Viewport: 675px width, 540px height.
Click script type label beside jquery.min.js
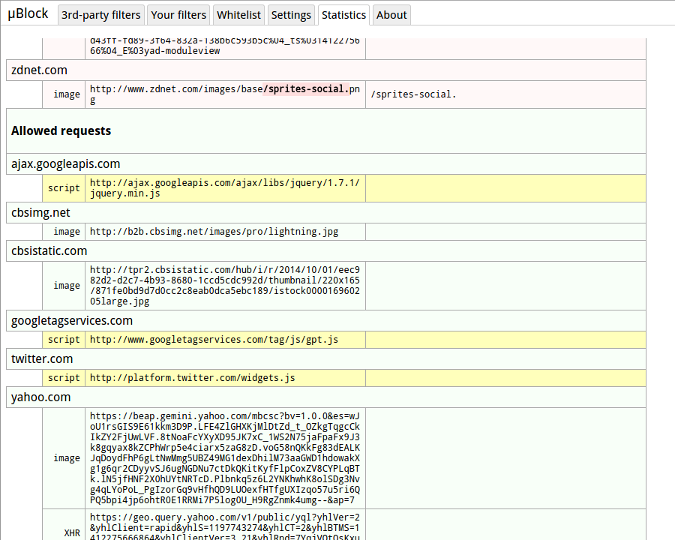(x=64, y=188)
